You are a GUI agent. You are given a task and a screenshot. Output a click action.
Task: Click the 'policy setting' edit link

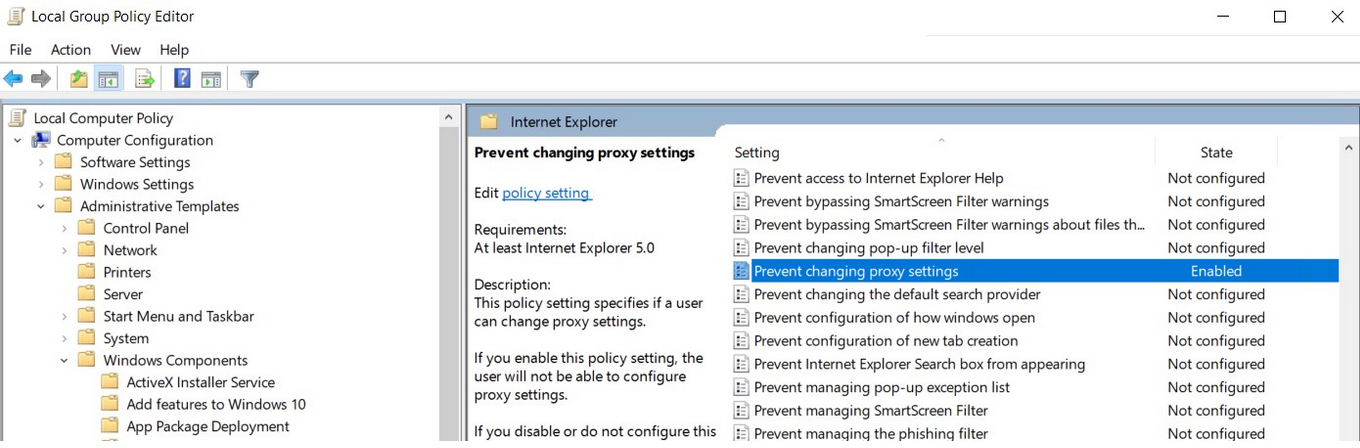click(546, 193)
